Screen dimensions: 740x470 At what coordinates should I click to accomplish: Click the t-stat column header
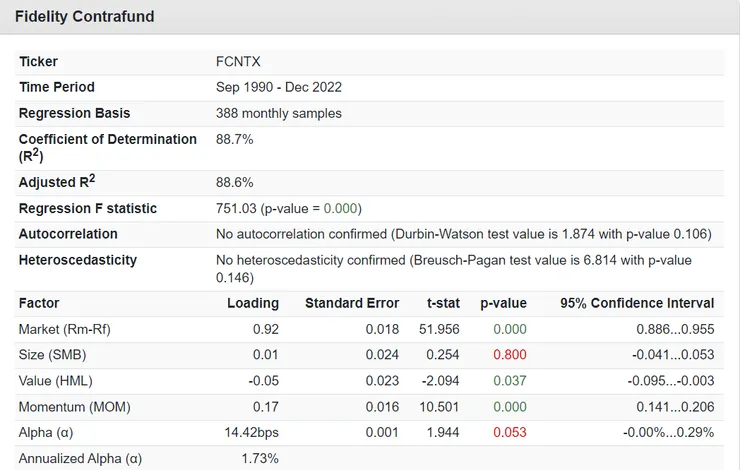(443, 303)
